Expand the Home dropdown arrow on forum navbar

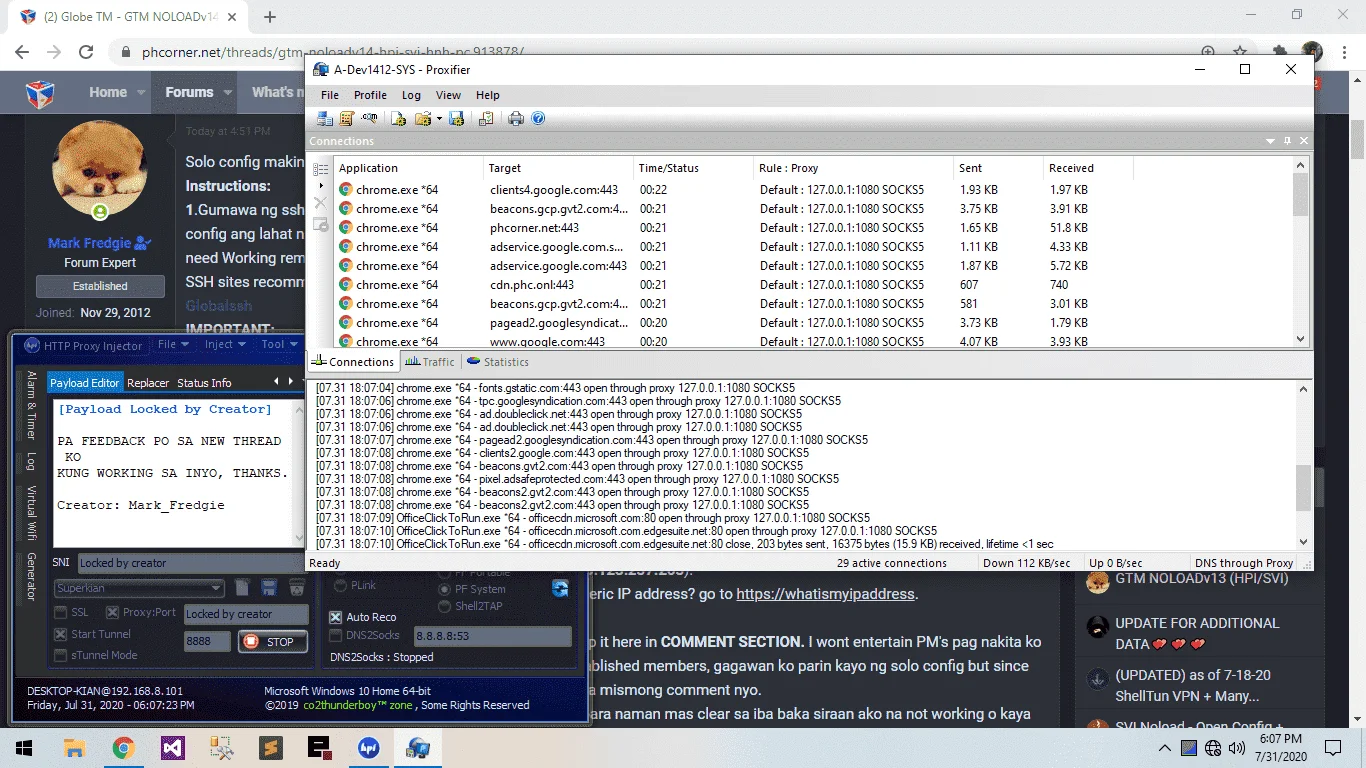click(x=143, y=92)
